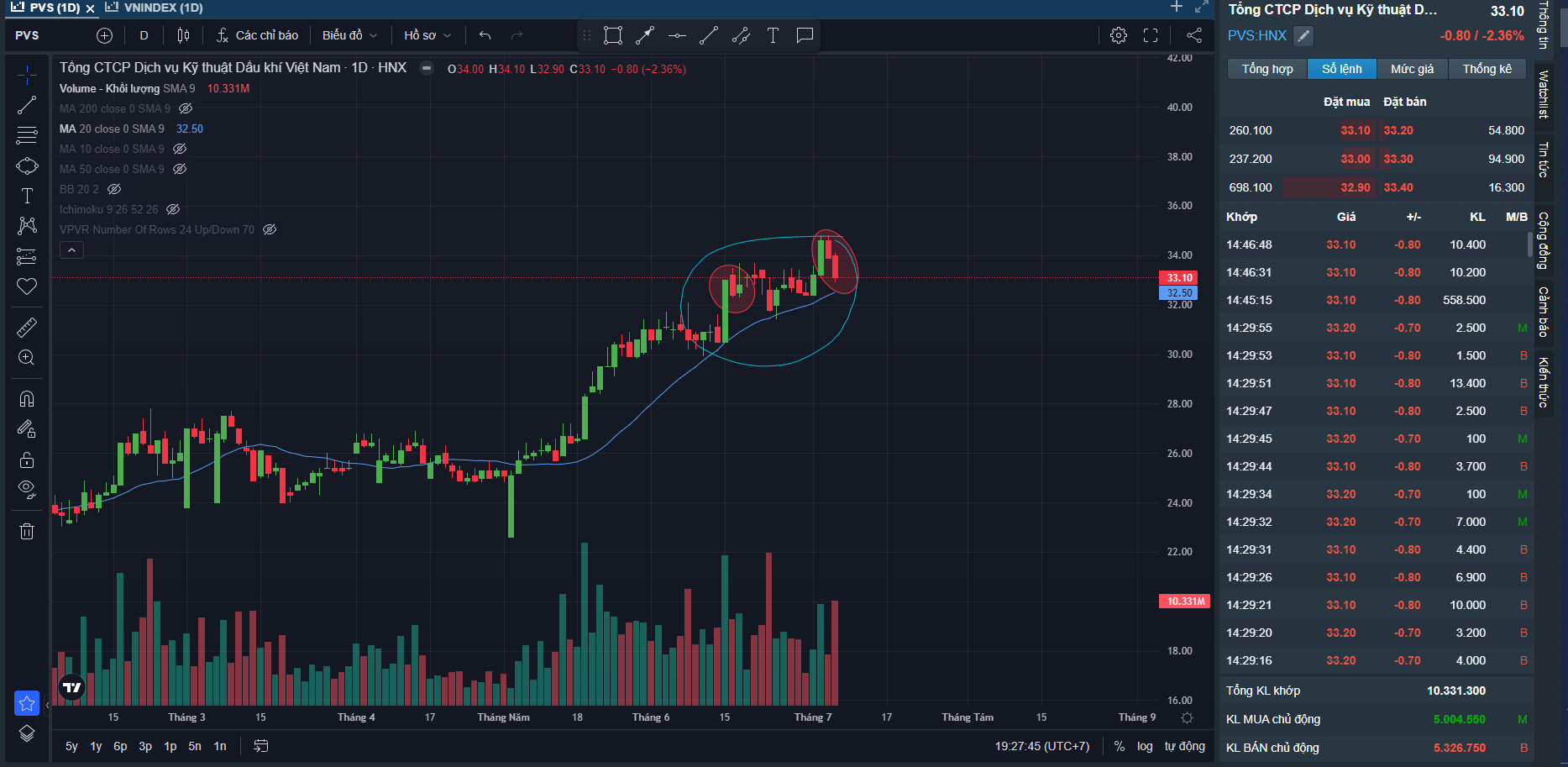Expand the Hồ sơ dropdown

(x=427, y=35)
